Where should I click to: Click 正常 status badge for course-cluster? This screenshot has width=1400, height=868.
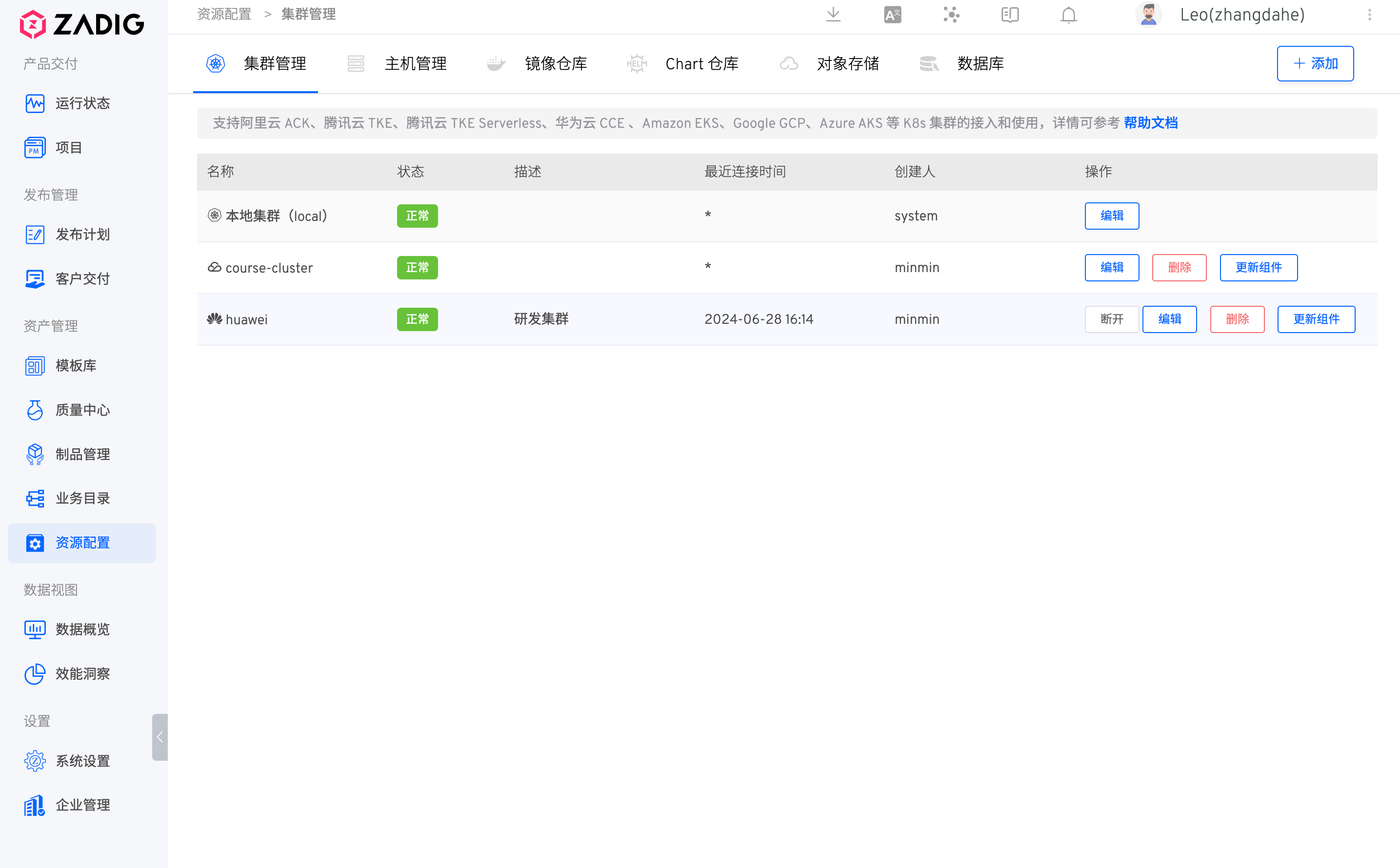tap(417, 268)
